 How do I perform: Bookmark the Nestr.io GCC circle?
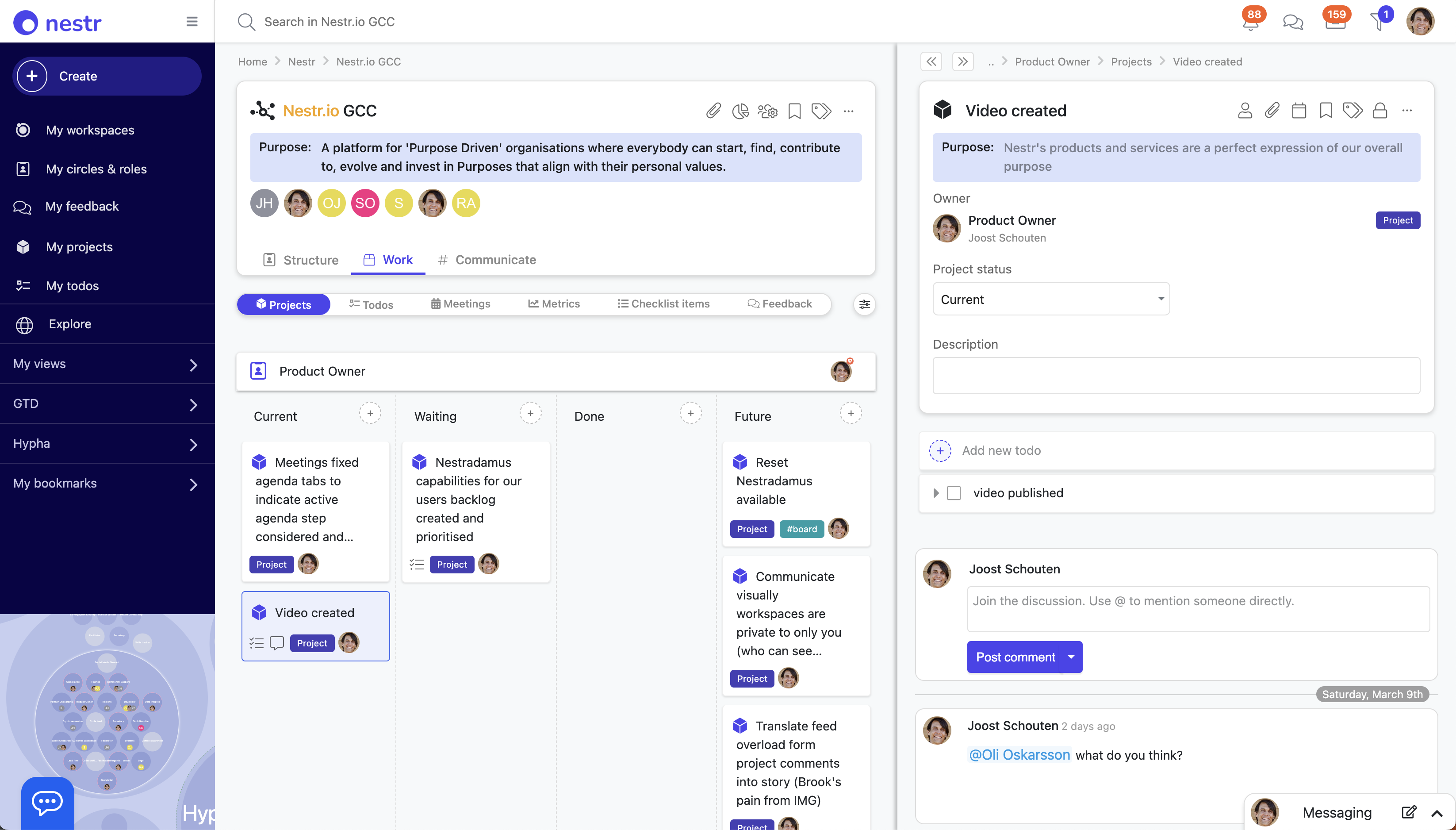pyautogui.click(x=794, y=111)
